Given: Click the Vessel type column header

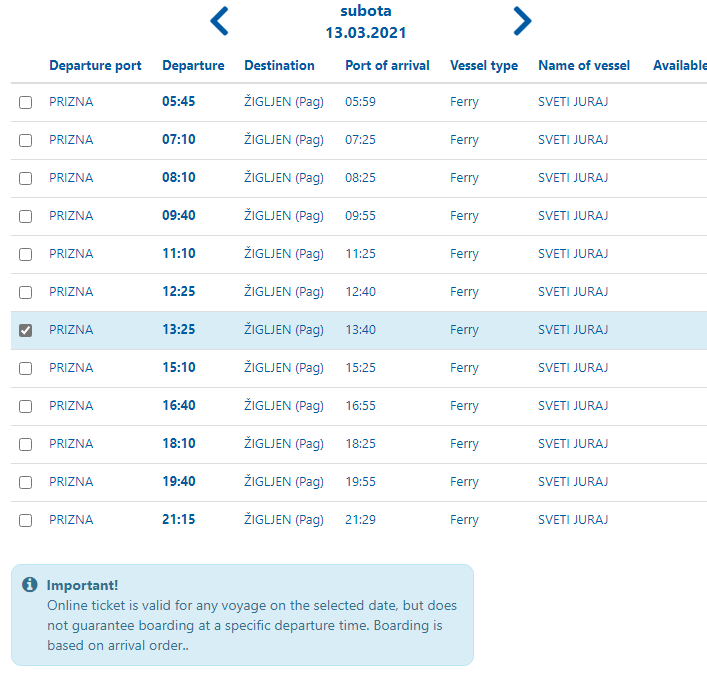Looking at the screenshot, I should (x=484, y=66).
